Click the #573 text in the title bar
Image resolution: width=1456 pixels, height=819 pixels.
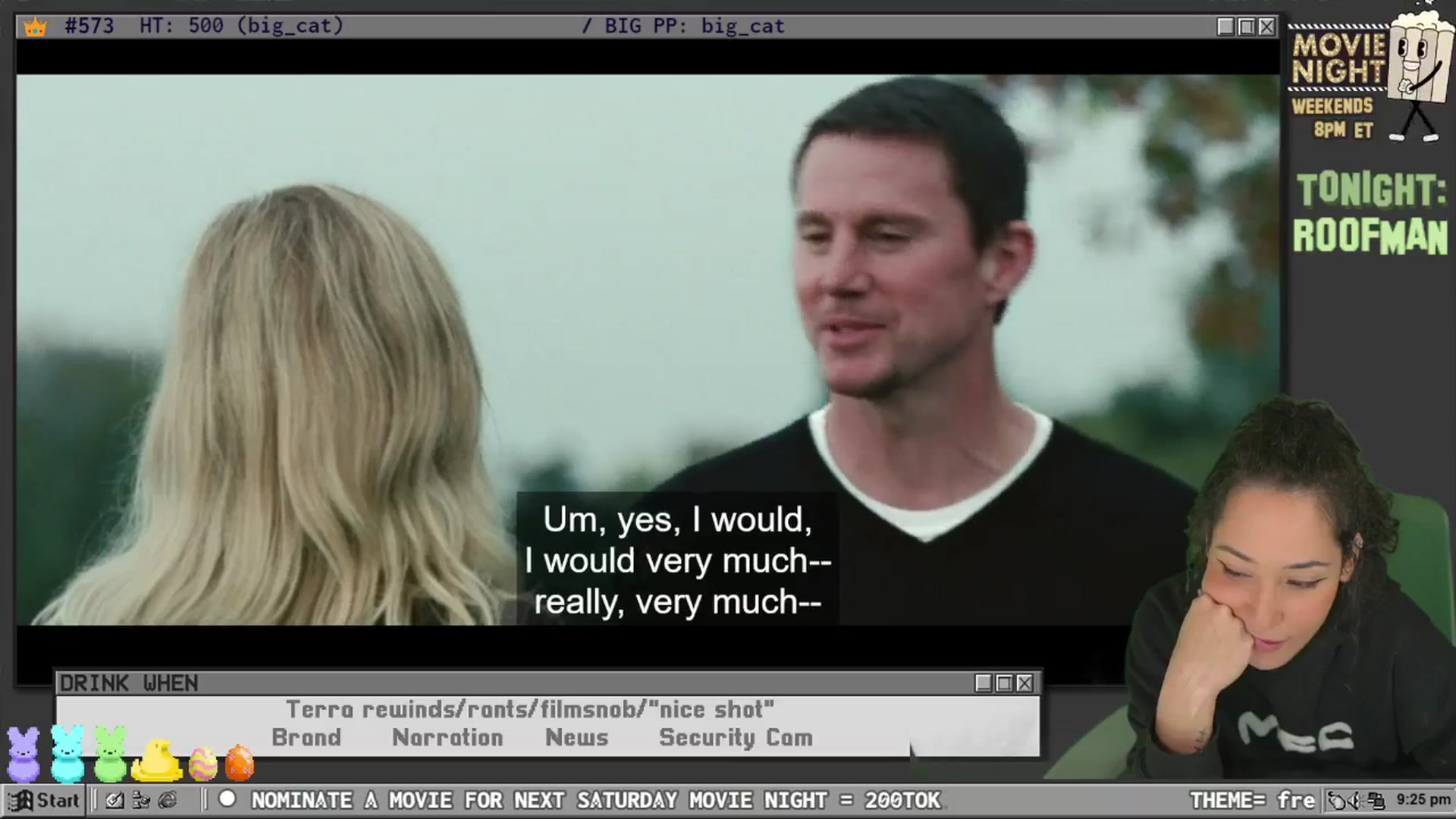tap(89, 27)
